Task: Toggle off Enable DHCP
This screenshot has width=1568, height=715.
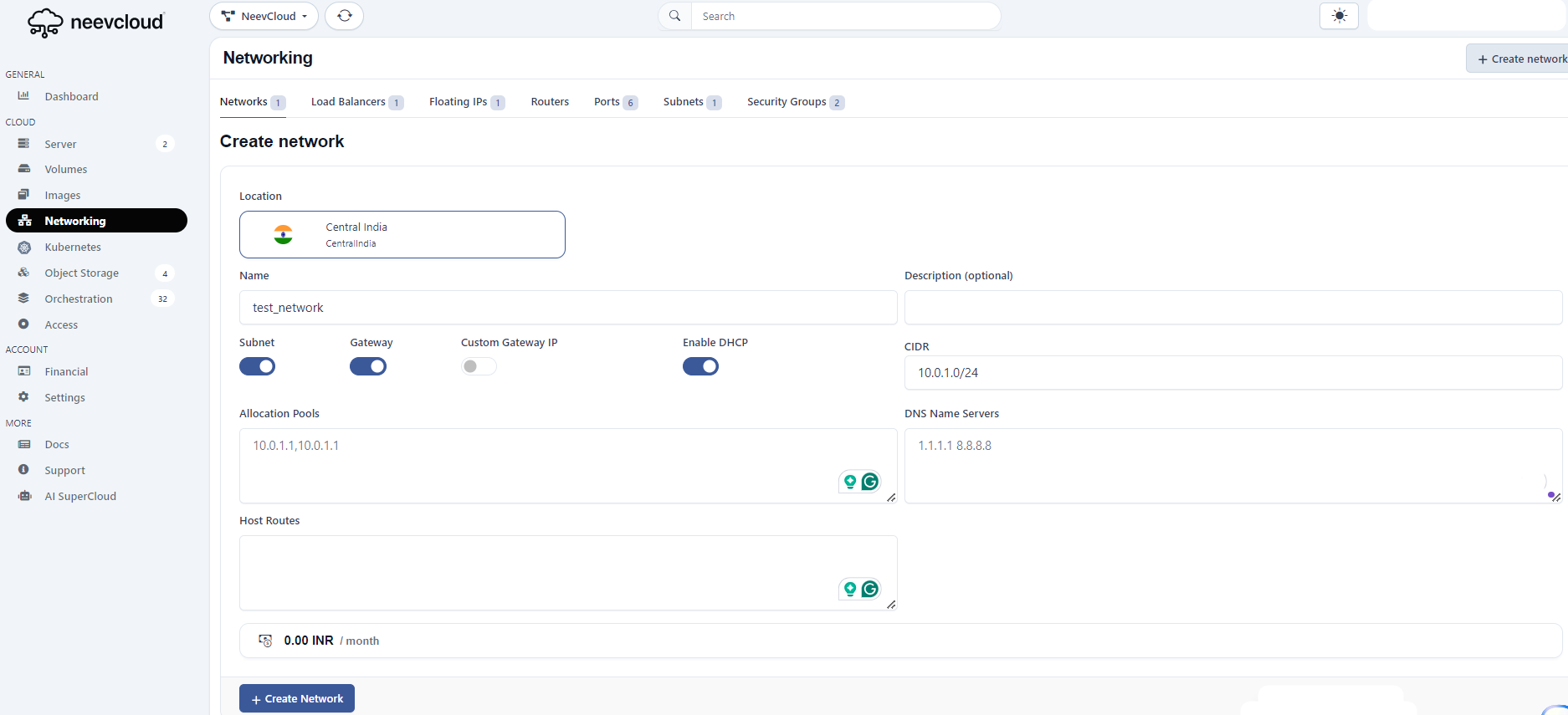Action: tap(700, 367)
